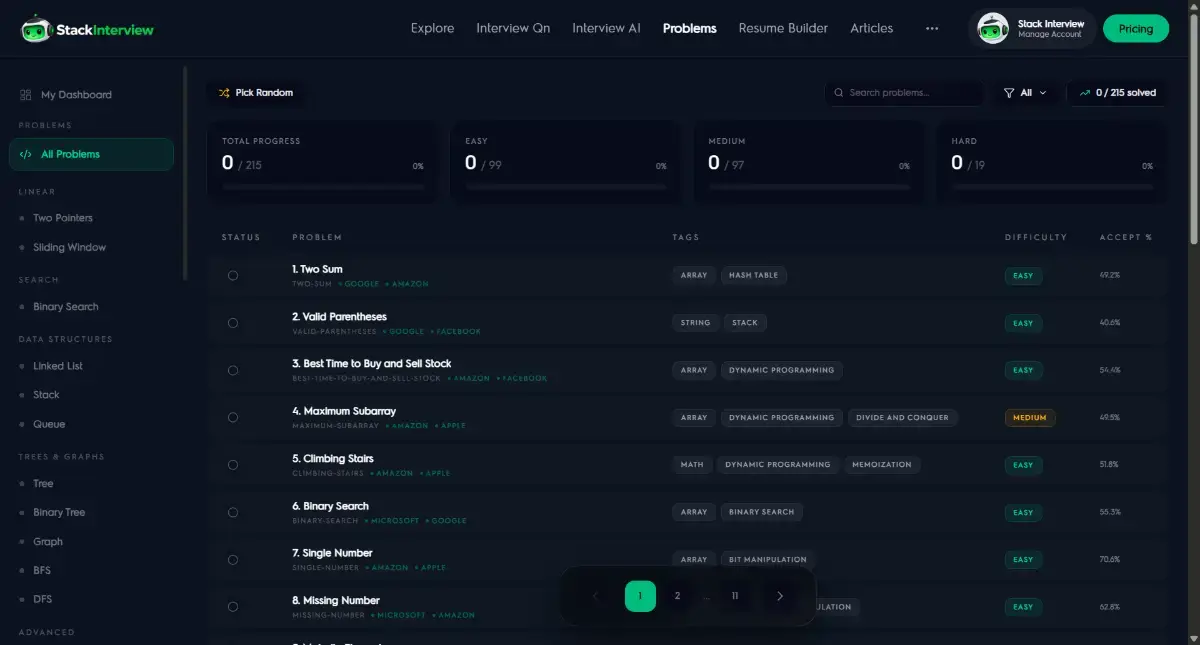Click the BIT MANIPULATION tag
Image resolution: width=1200 pixels, height=645 pixels.
click(x=768, y=559)
